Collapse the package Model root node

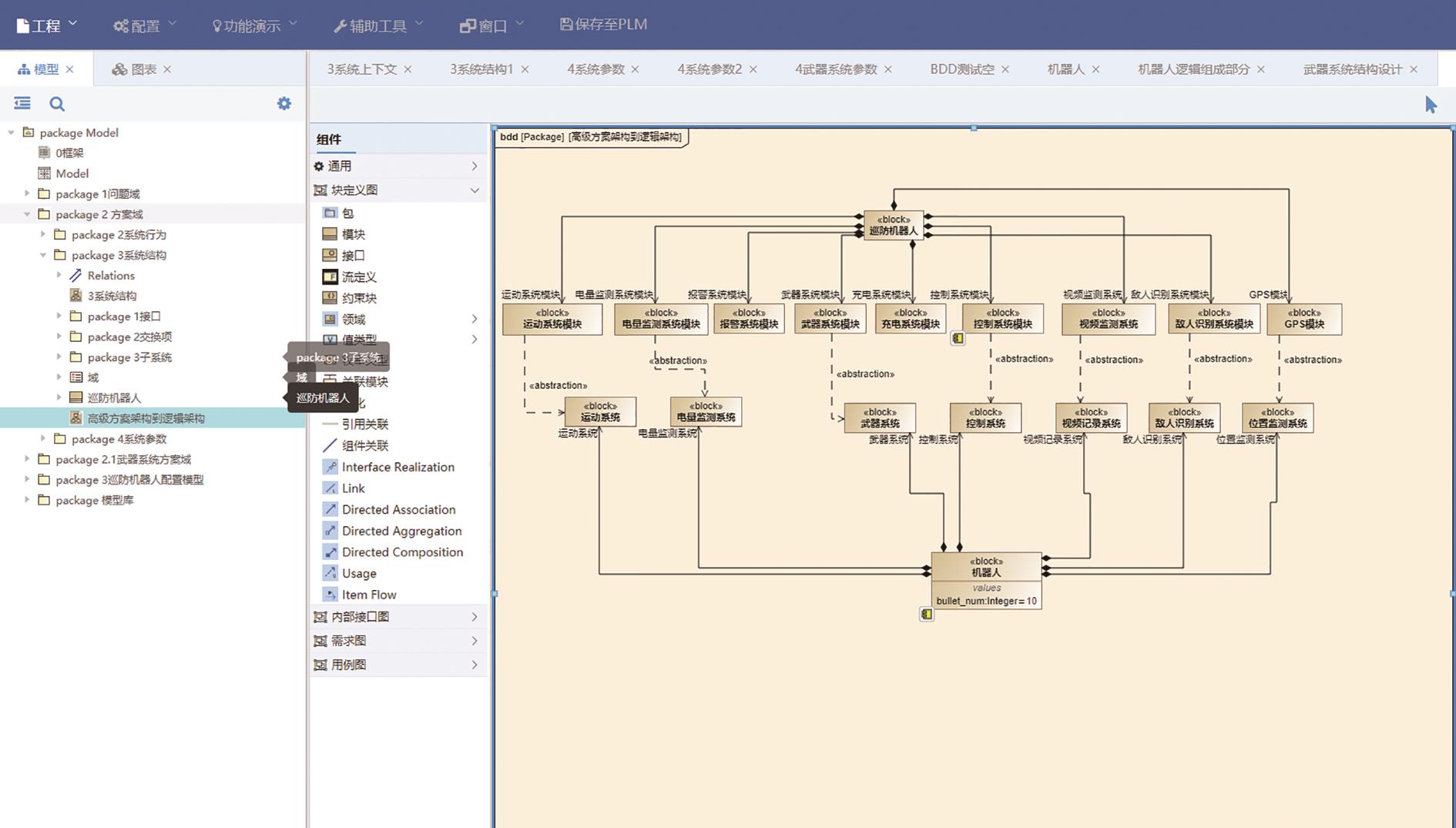pyautogui.click(x=12, y=132)
